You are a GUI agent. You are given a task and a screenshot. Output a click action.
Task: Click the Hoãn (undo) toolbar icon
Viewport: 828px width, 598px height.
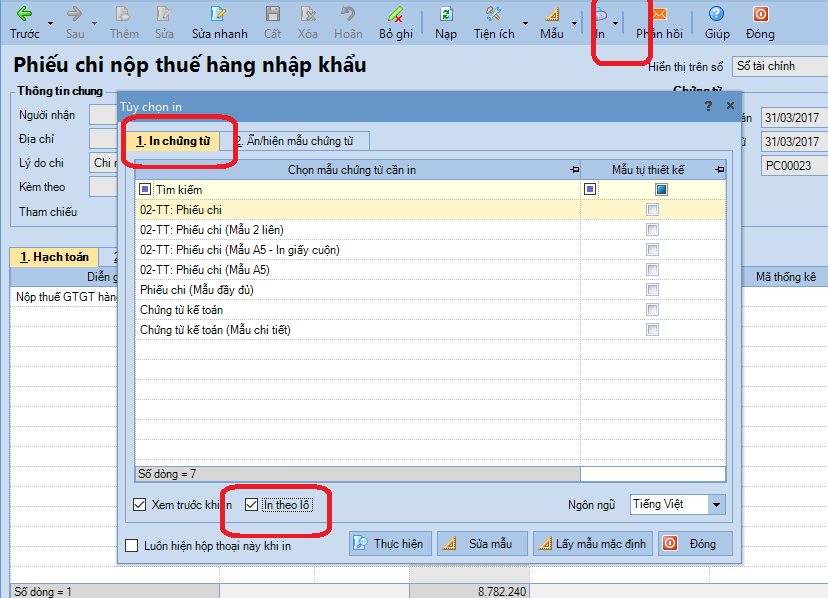[x=348, y=14]
